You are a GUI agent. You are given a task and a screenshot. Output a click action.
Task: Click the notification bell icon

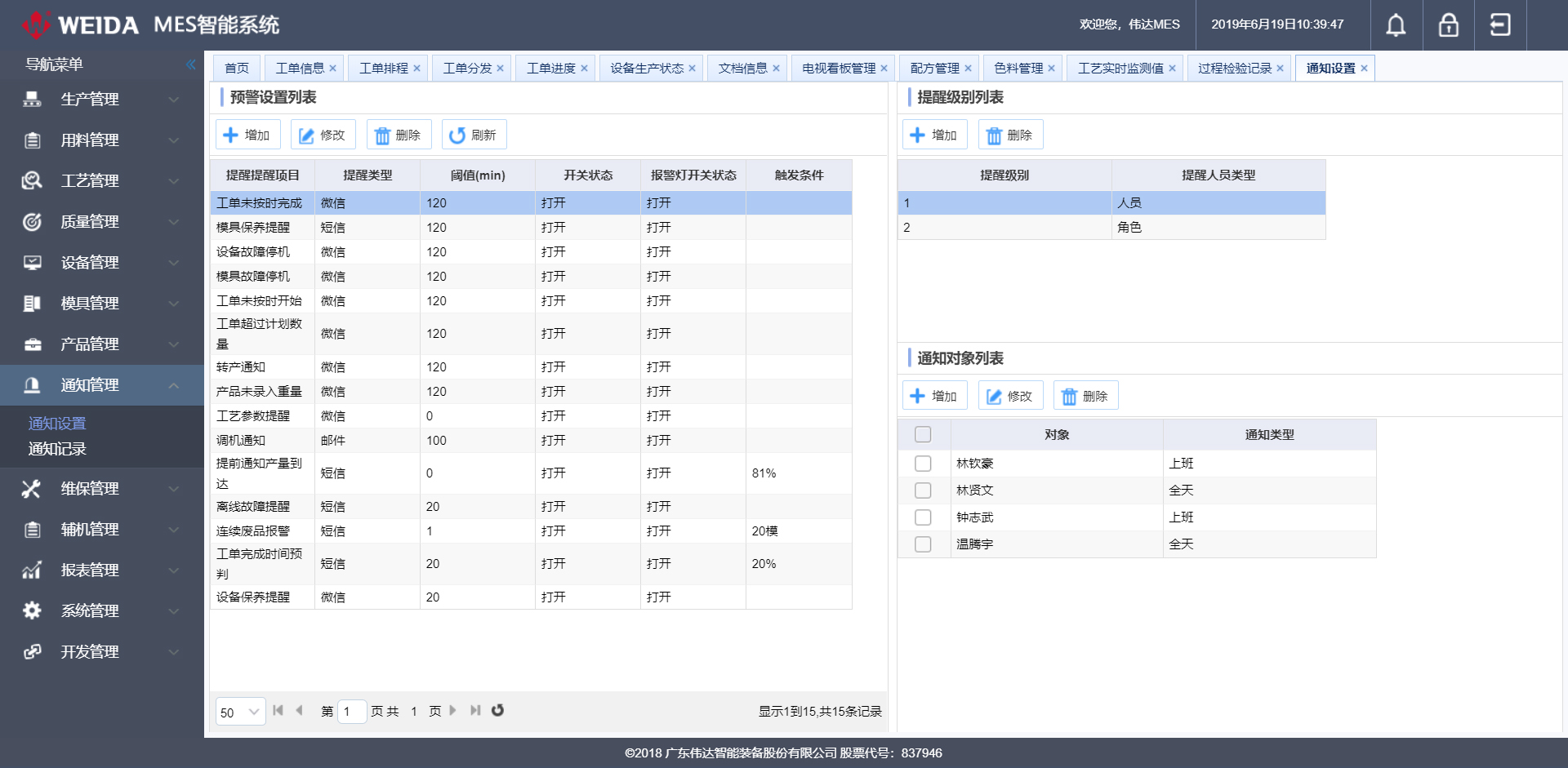[1396, 25]
